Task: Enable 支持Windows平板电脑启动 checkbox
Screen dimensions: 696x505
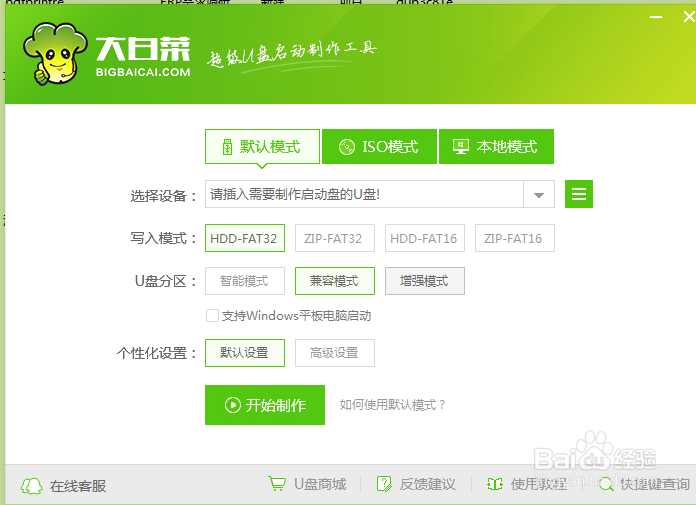Action: [212, 316]
